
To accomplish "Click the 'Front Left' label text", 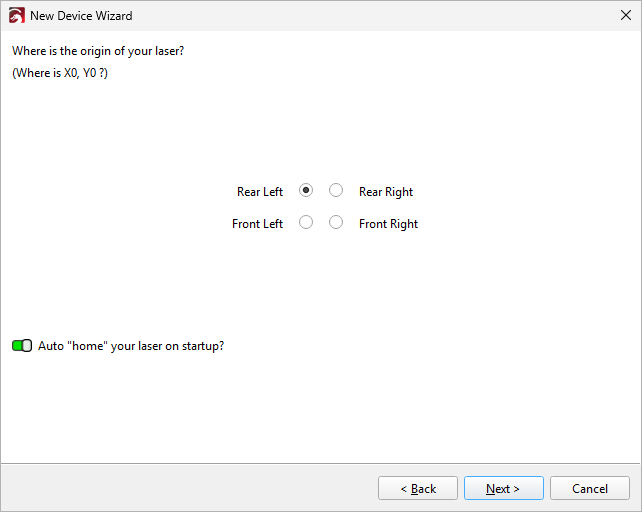I will pos(257,224).
